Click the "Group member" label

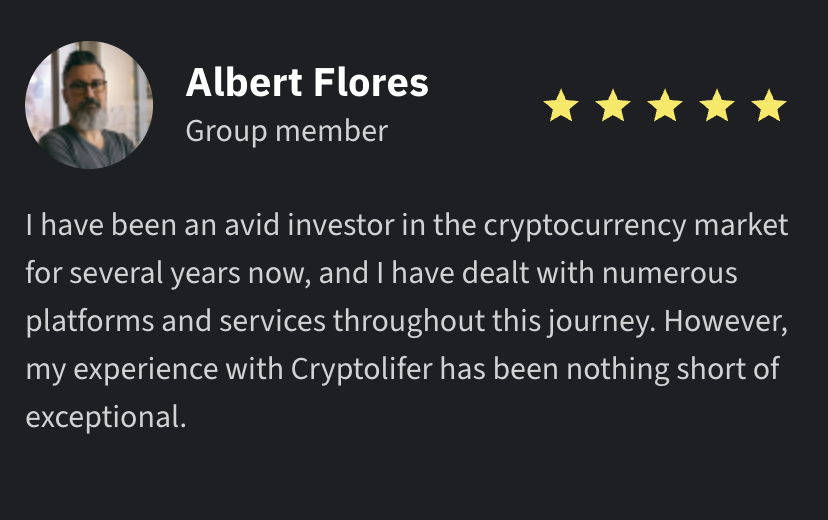tap(287, 131)
